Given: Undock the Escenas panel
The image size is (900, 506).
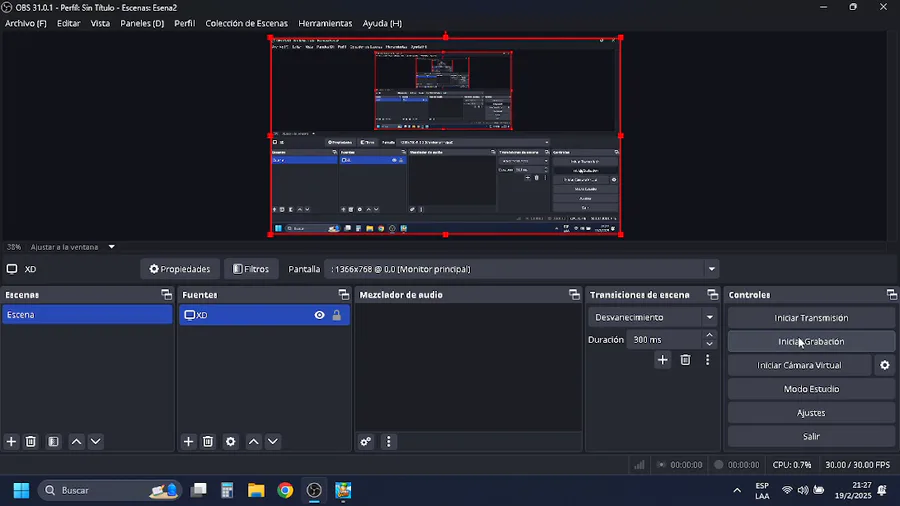Looking at the screenshot, I should coord(166,294).
